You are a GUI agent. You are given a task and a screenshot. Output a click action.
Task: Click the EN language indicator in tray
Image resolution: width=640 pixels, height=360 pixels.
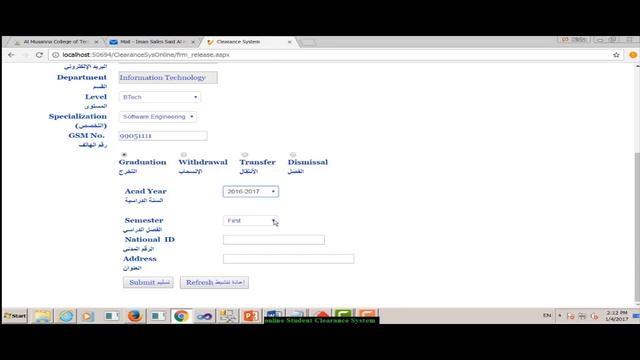click(547, 316)
